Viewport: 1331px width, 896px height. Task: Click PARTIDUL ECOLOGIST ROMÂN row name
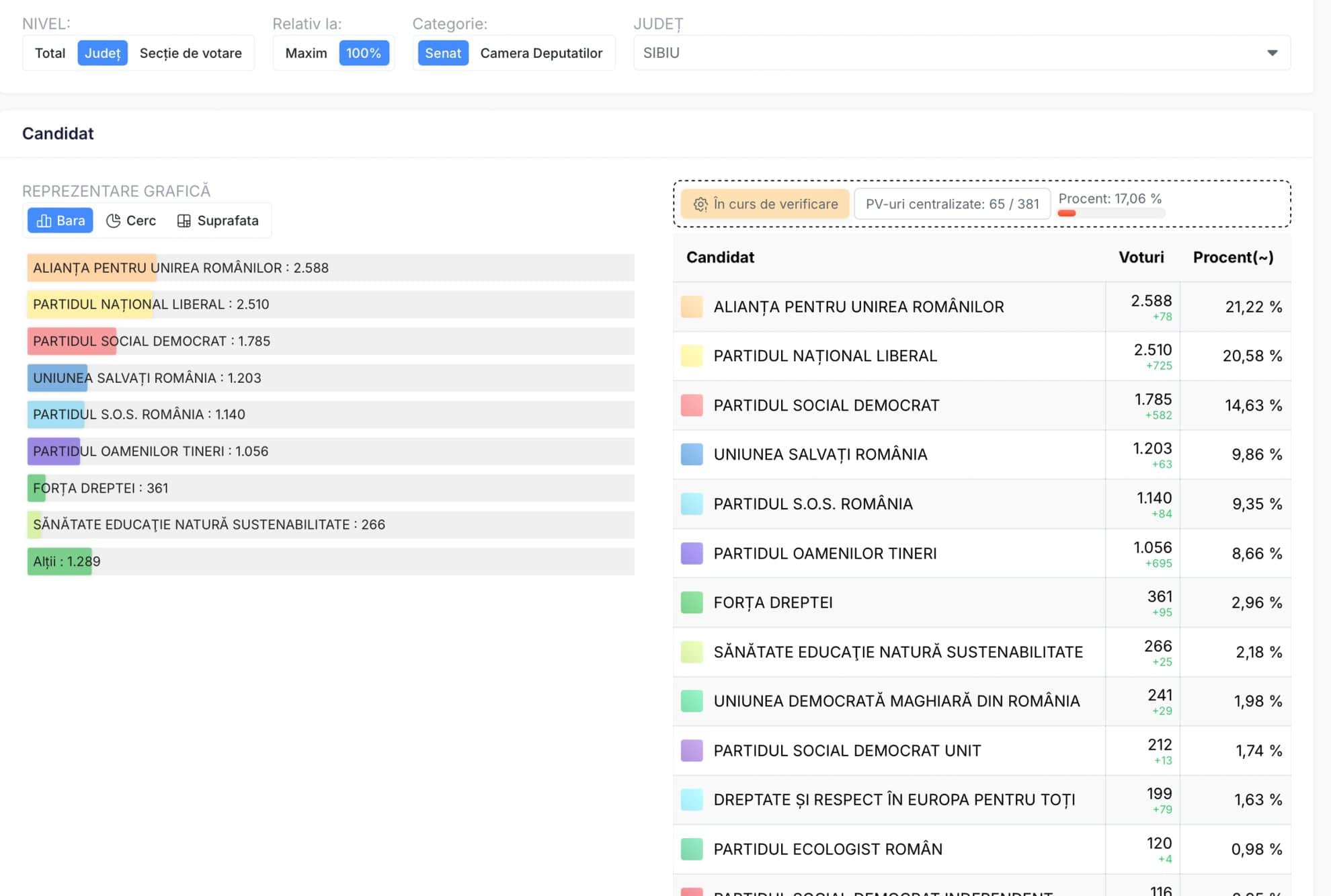tap(828, 849)
